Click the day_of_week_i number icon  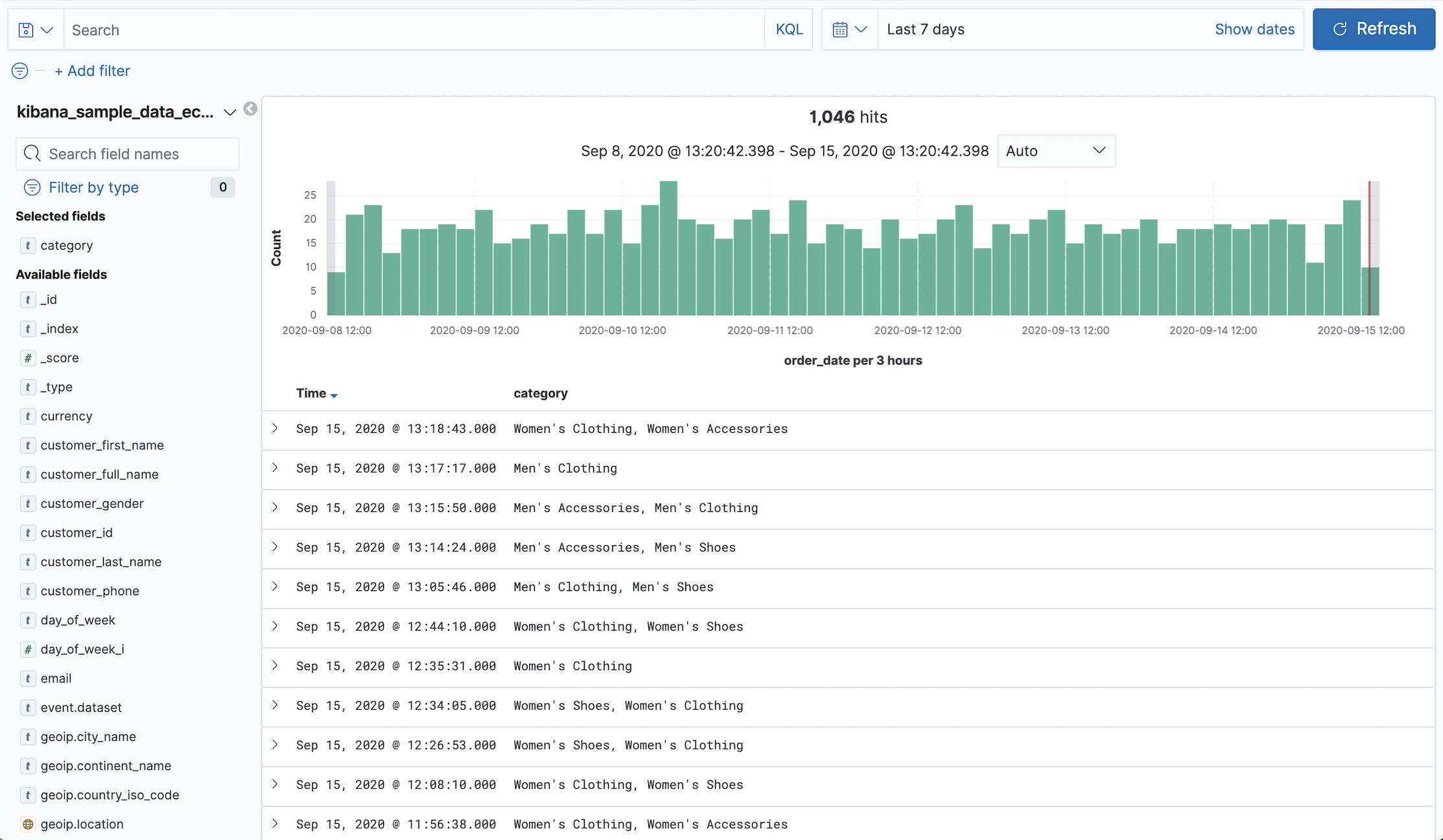point(28,649)
